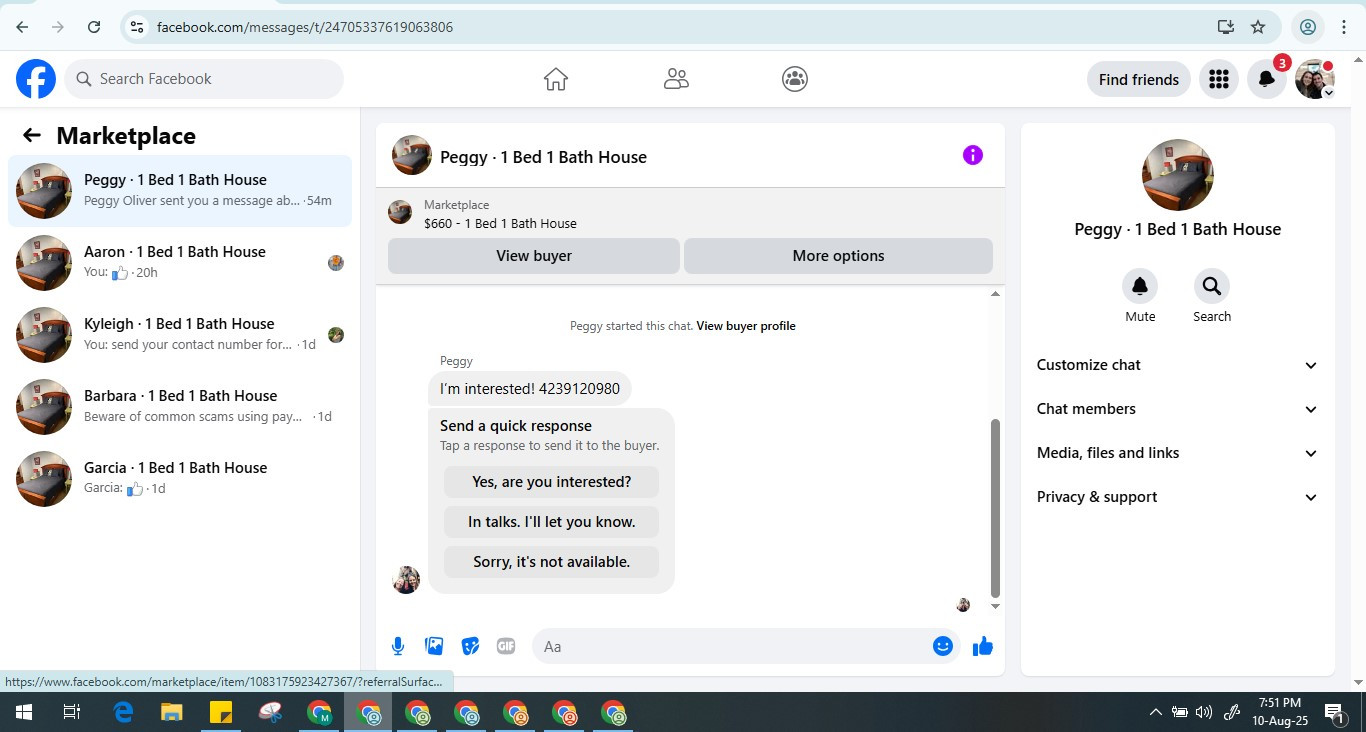This screenshot has height=732, width=1366.
Task: Open the Home feed icon
Action: (x=556, y=79)
